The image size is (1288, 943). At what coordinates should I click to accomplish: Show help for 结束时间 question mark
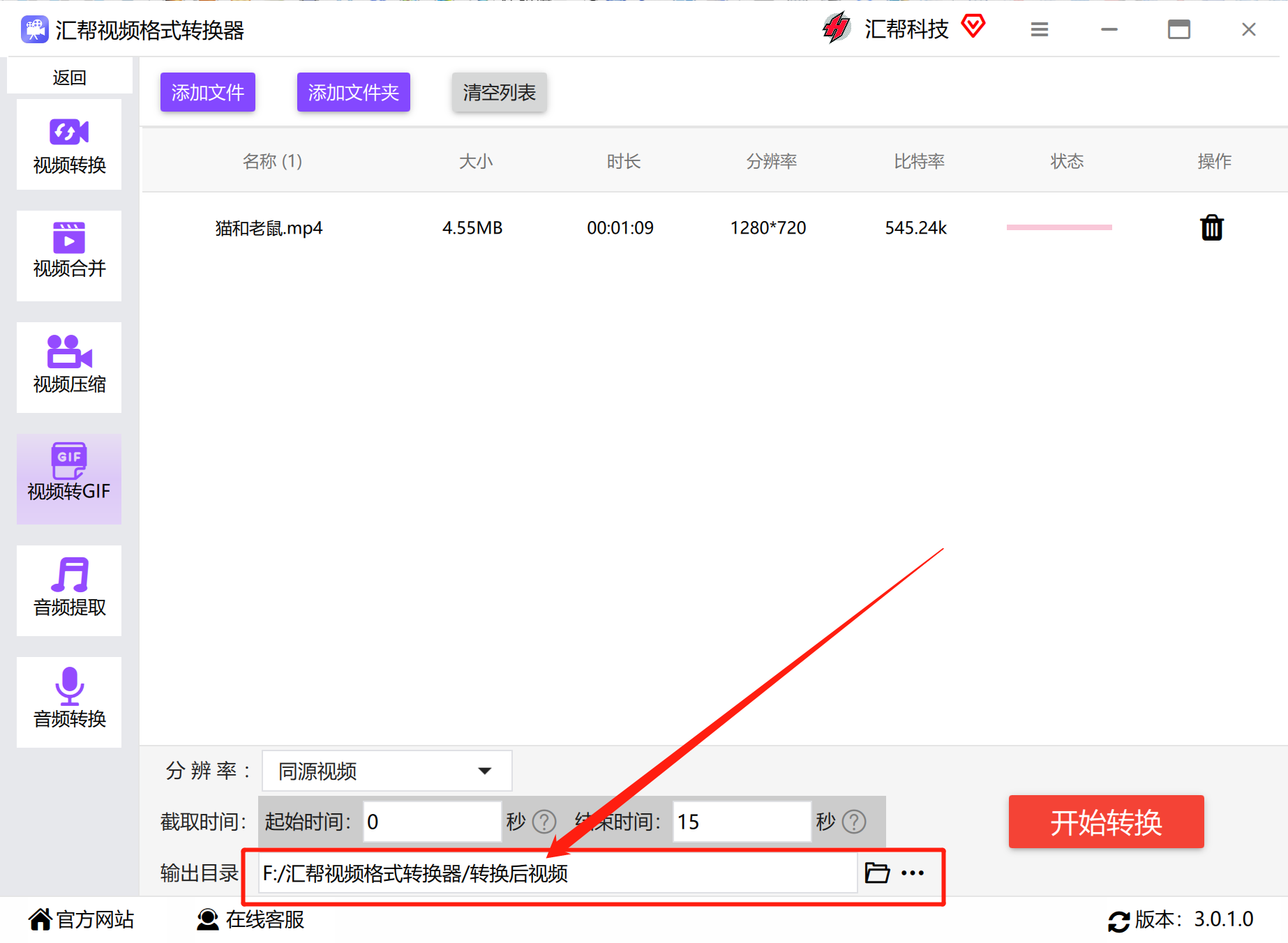[854, 822]
